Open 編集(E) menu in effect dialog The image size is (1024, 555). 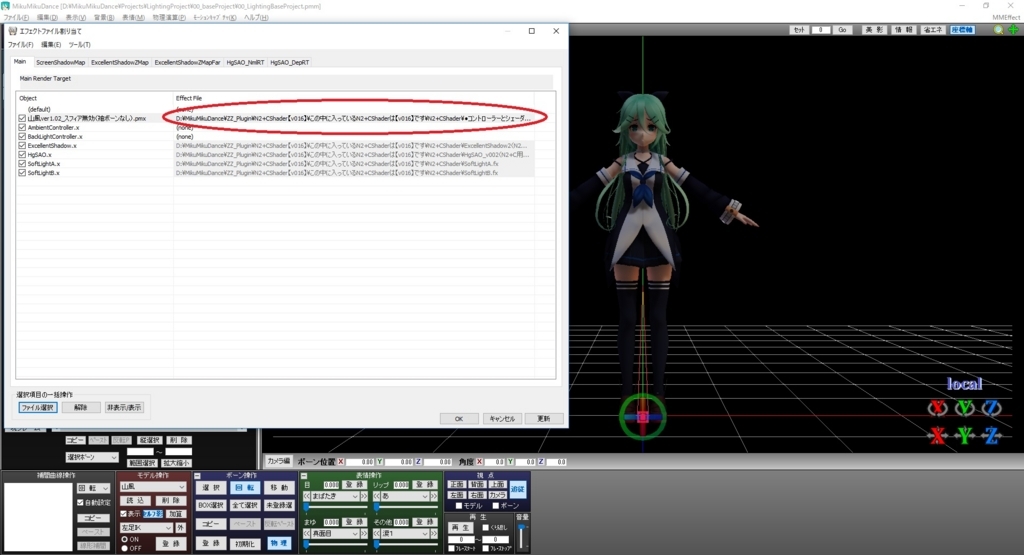51,44
